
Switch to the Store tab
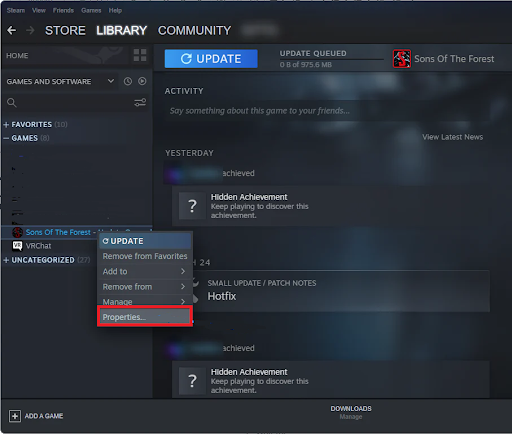[65, 31]
